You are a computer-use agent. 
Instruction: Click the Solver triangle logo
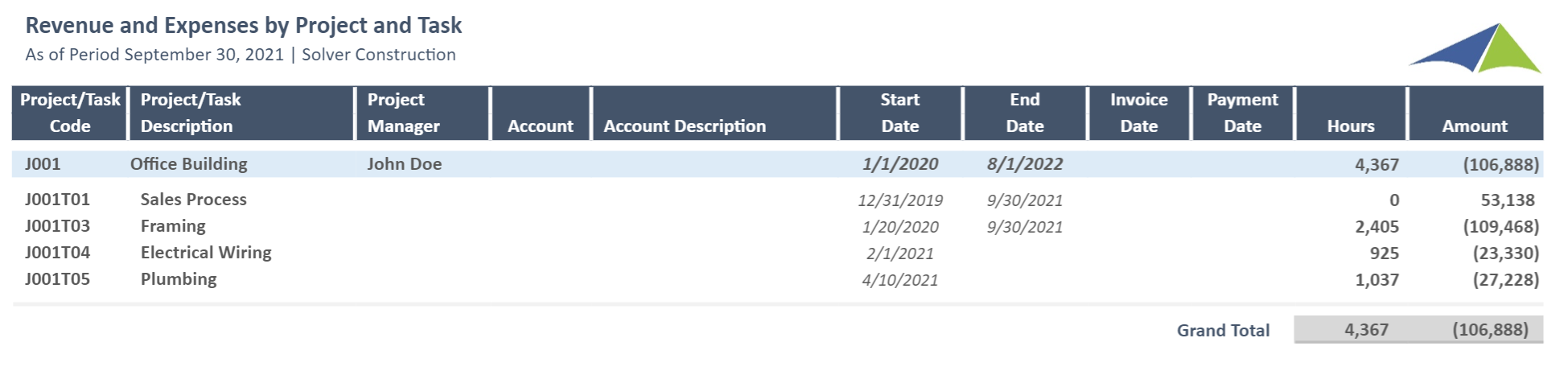click(x=1475, y=48)
